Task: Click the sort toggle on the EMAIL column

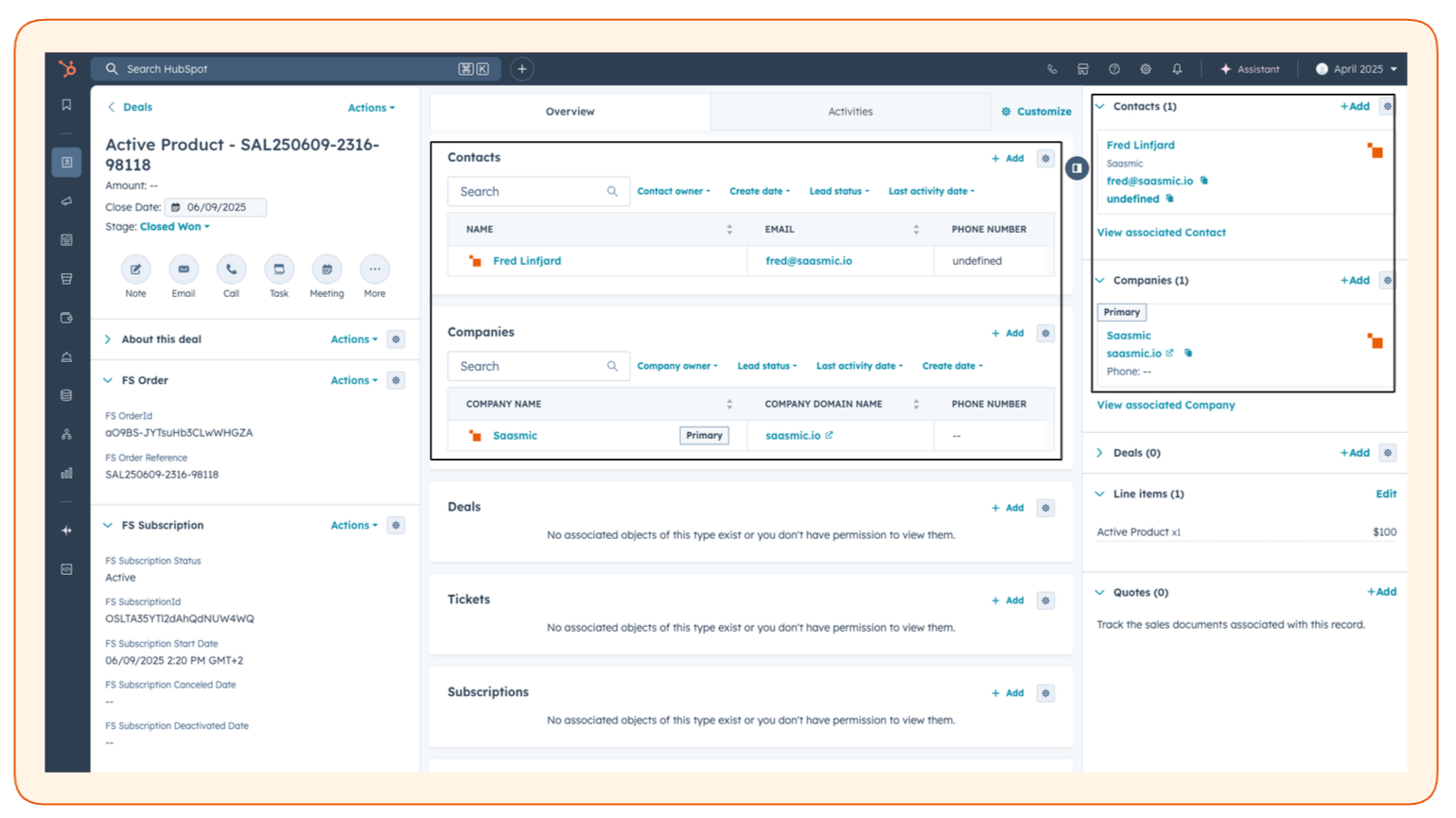Action: tap(915, 228)
